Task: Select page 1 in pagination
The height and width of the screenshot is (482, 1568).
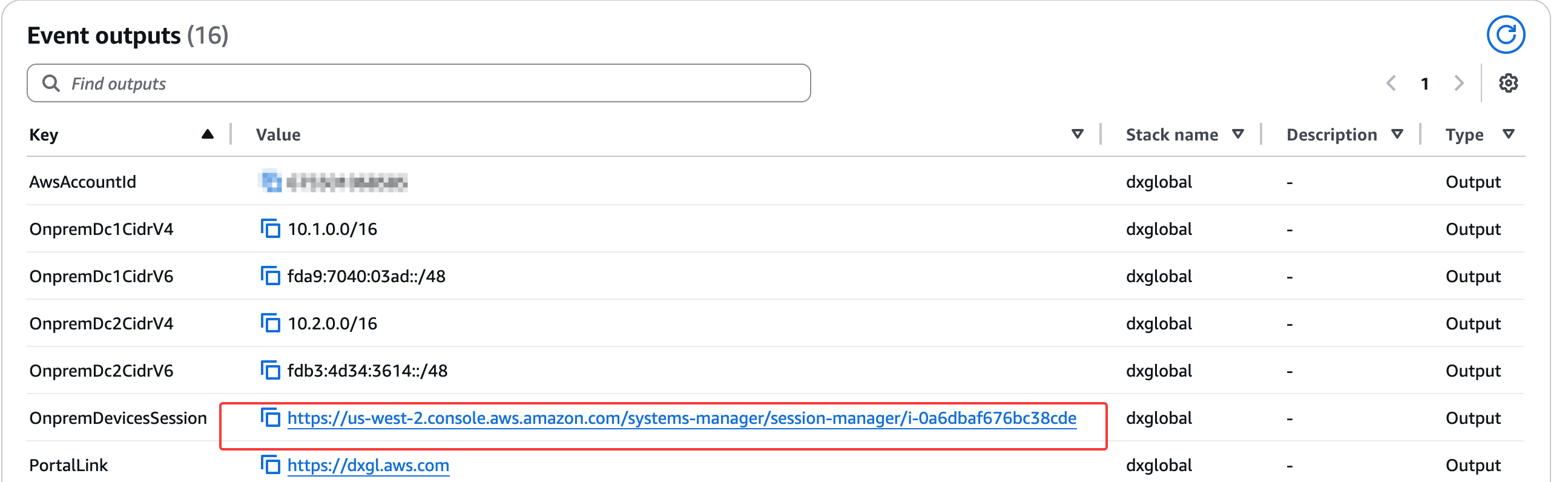Action: 1425,84
